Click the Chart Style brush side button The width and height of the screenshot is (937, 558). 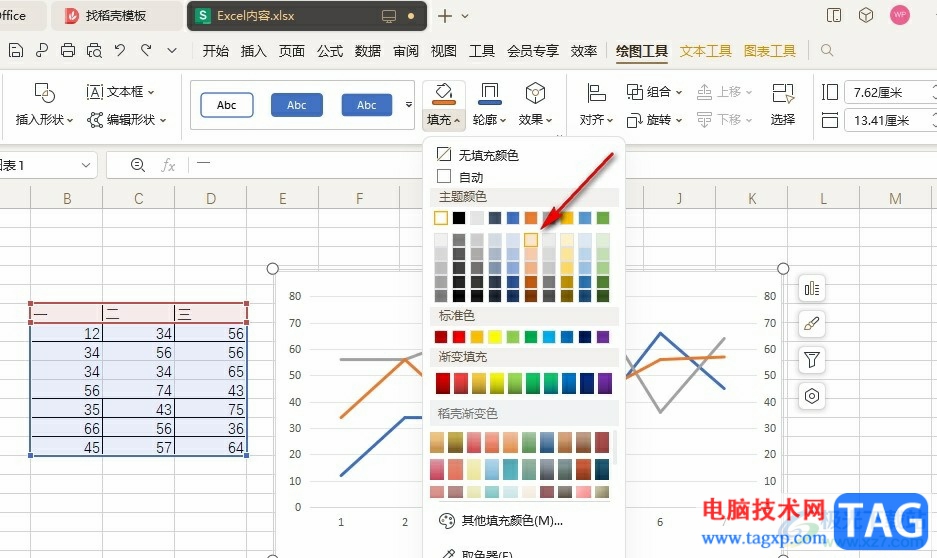pyautogui.click(x=812, y=324)
